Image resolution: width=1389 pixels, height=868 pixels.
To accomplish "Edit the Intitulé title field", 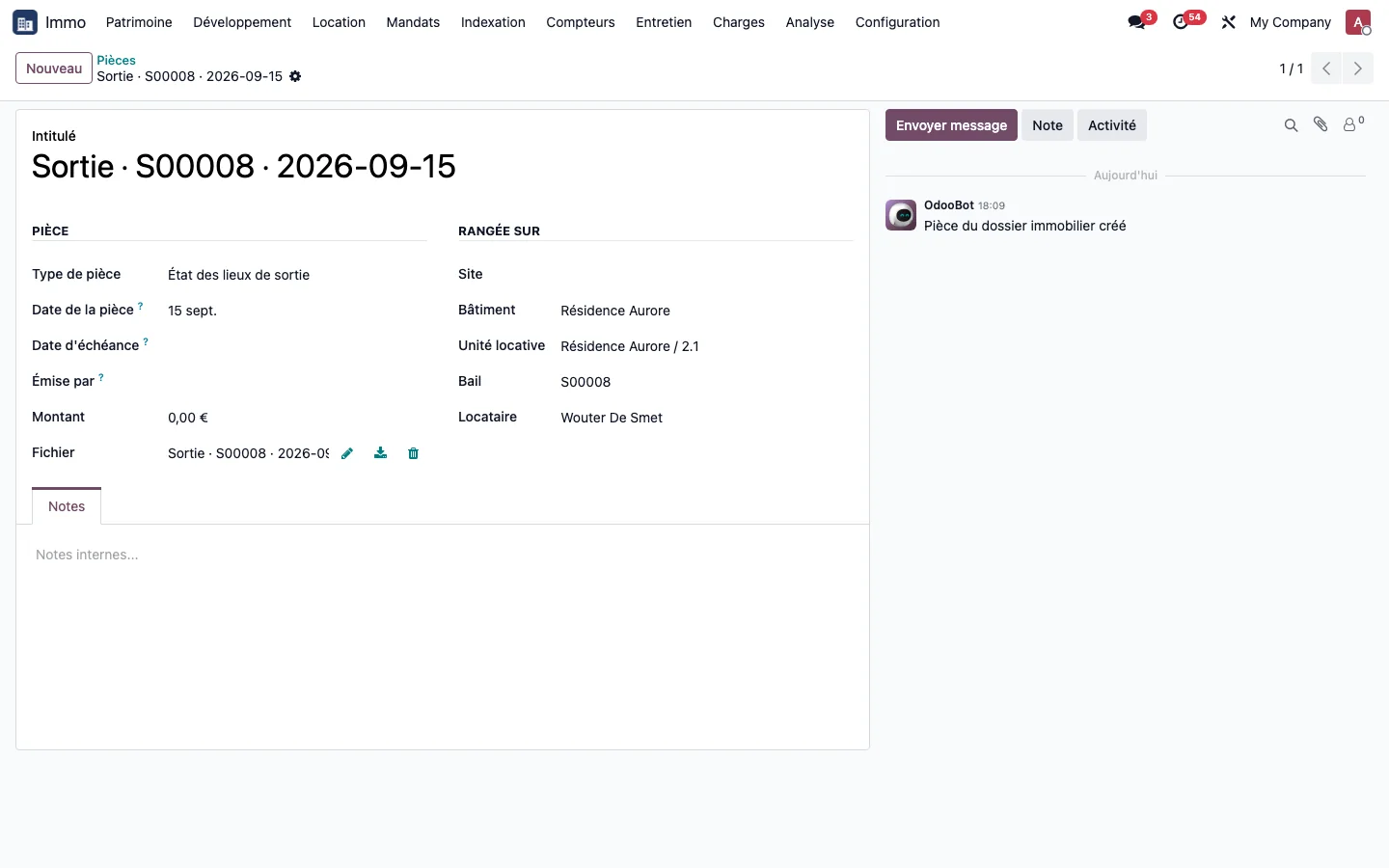I will click(x=443, y=166).
